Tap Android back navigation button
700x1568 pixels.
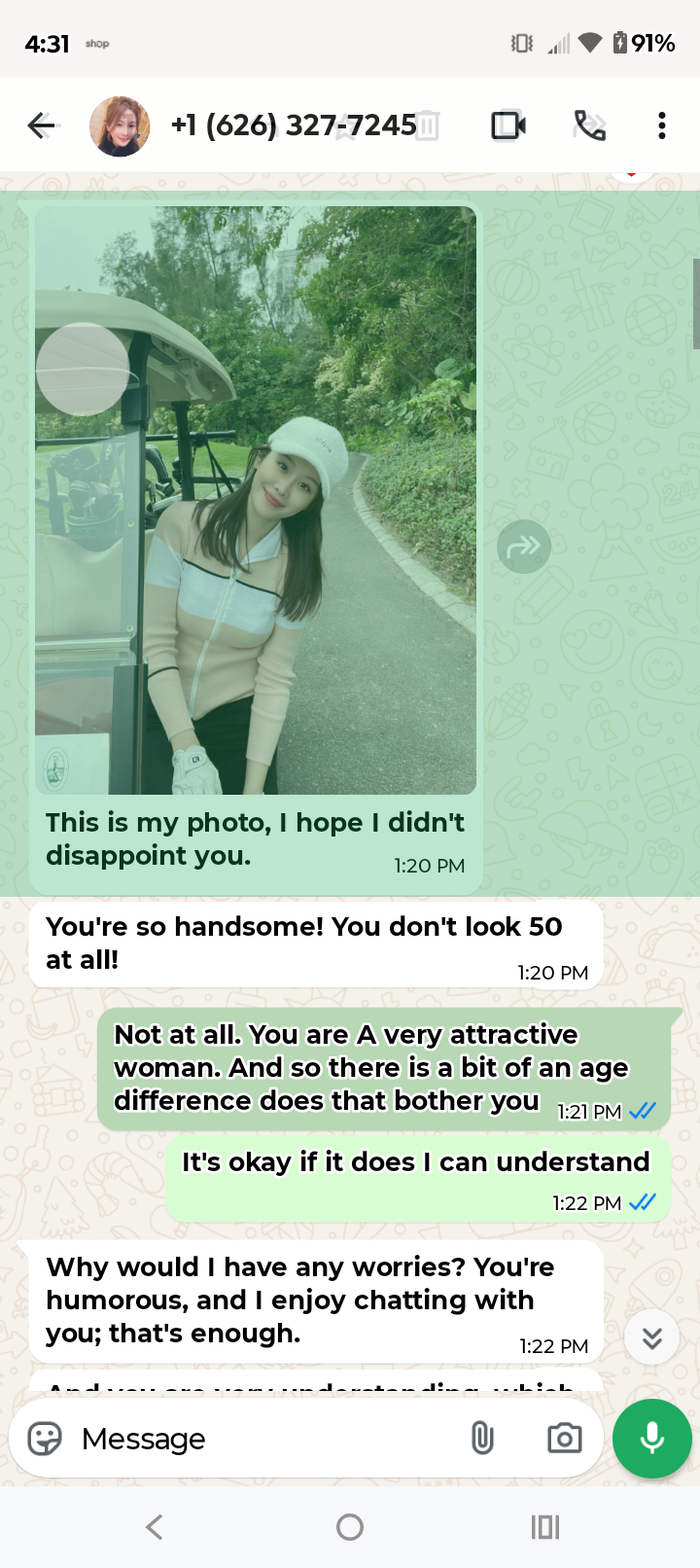[x=155, y=1527]
